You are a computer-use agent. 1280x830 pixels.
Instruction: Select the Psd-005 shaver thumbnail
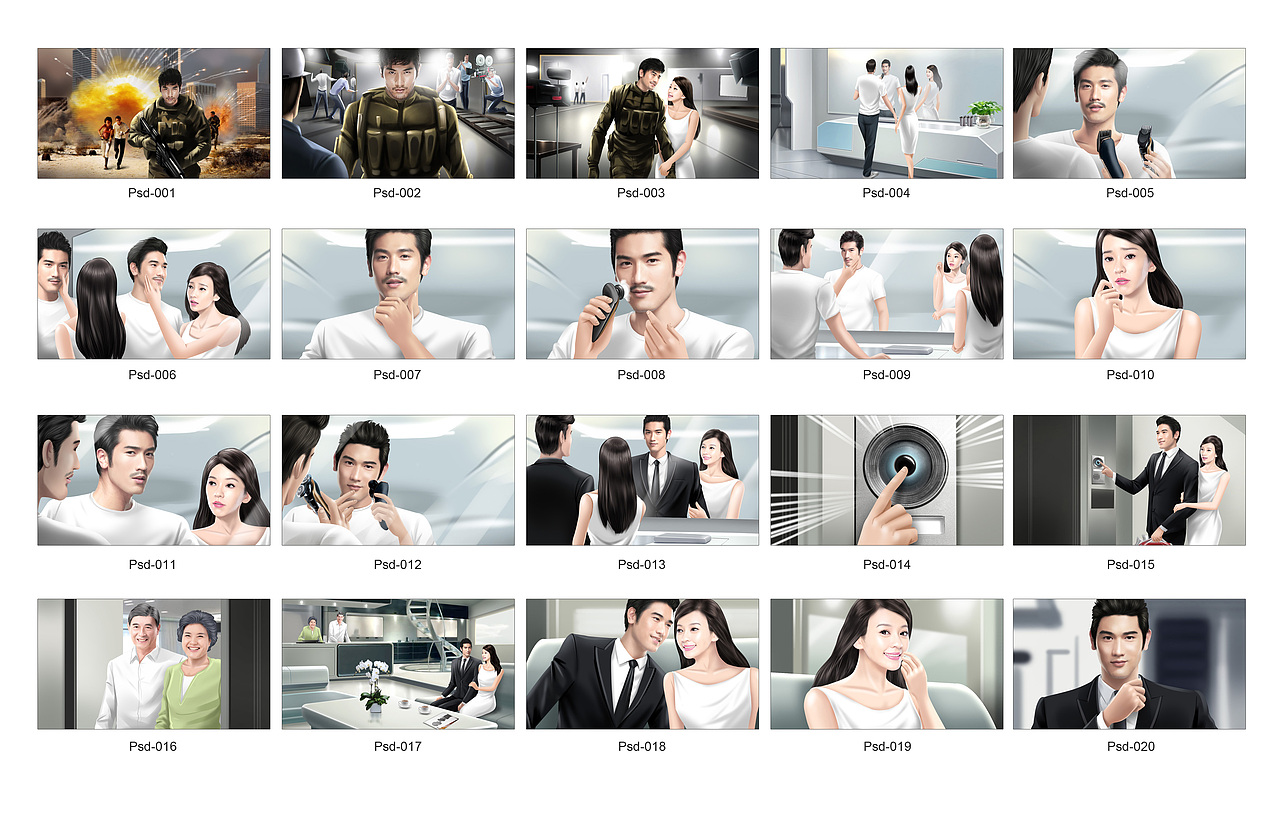click(1130, 113)
